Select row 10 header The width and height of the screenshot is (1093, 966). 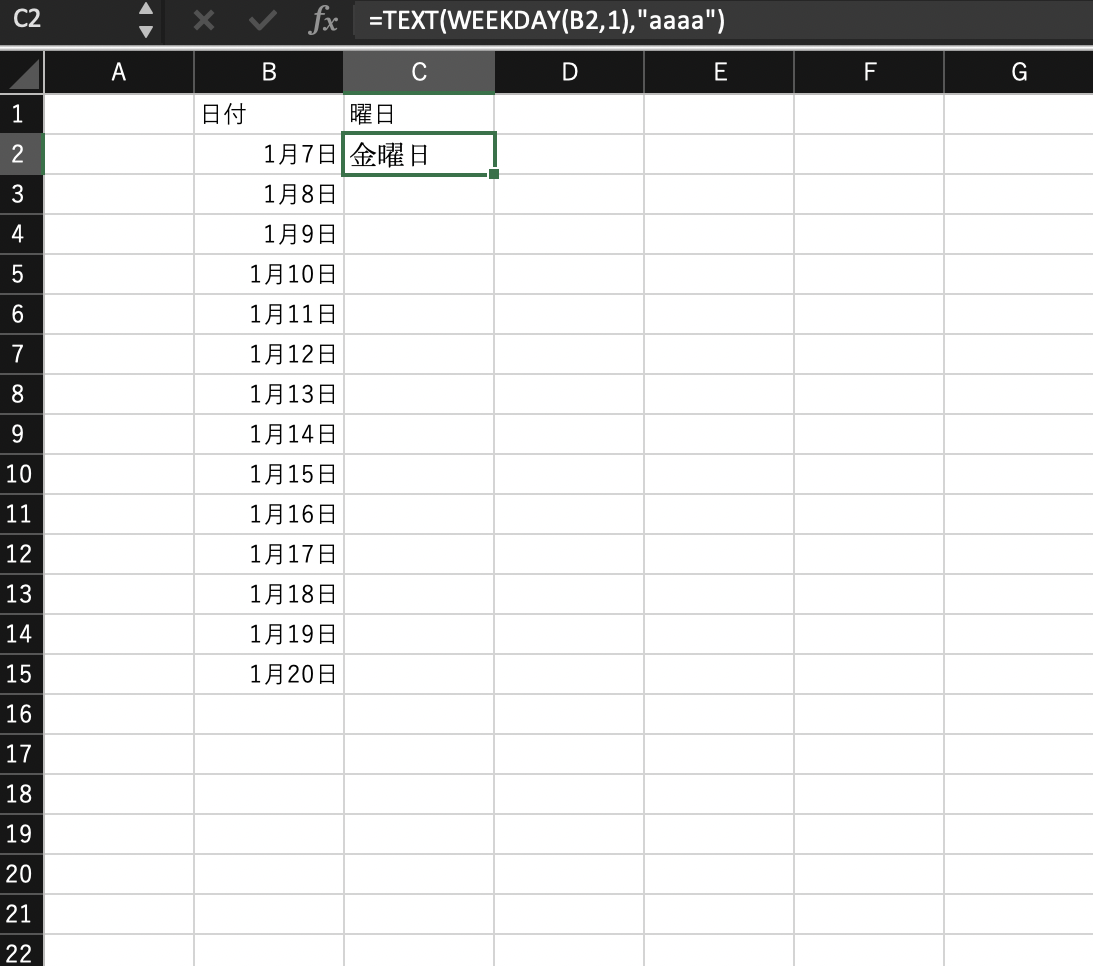[22, 474]
